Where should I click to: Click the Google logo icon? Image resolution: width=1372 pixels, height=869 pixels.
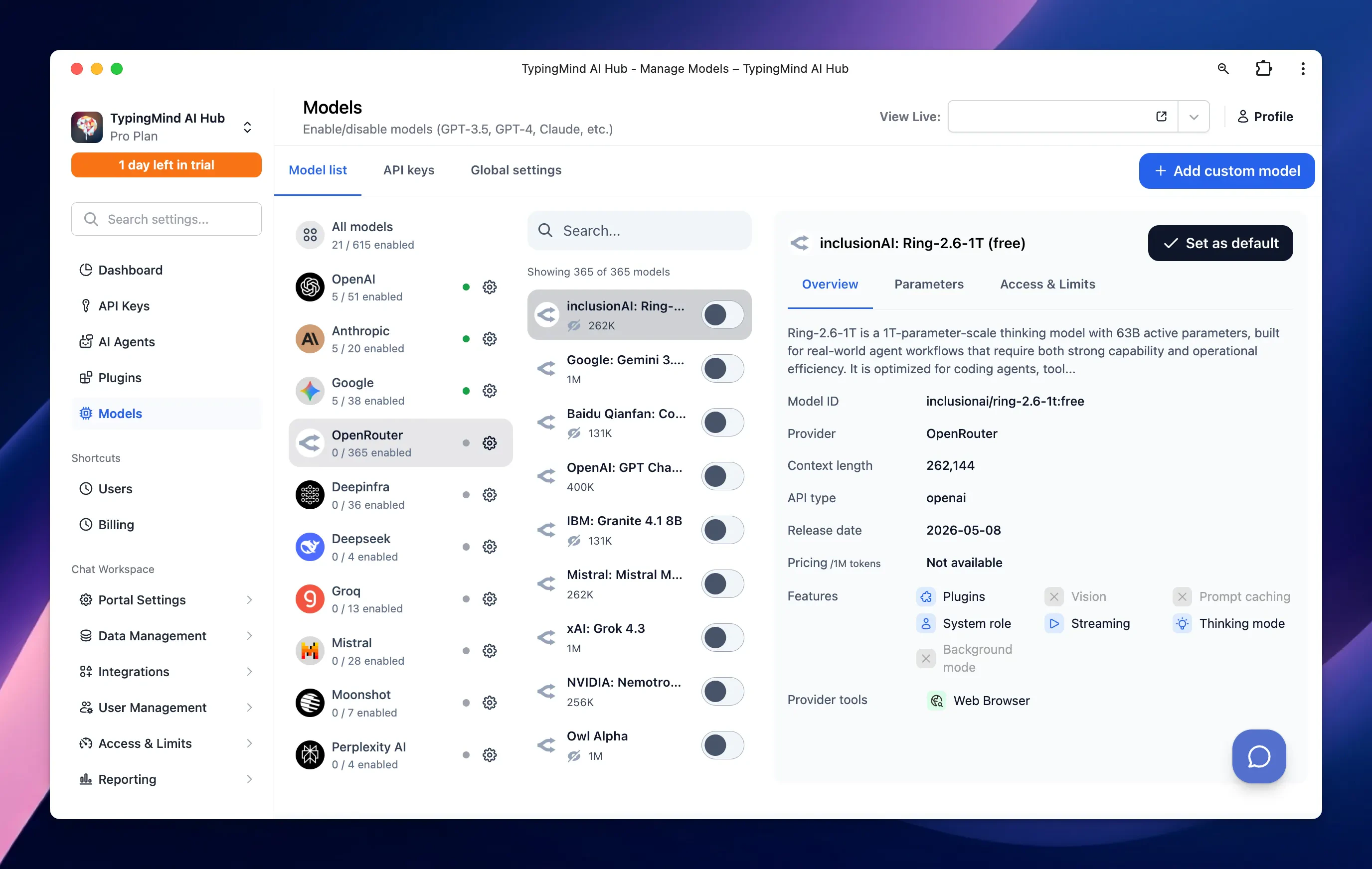[310, 391]
